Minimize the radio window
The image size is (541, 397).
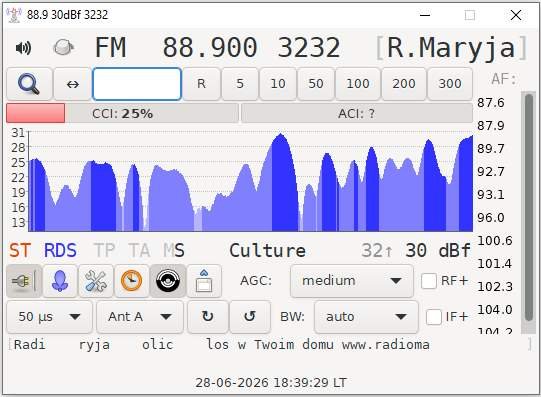(425, 15)
